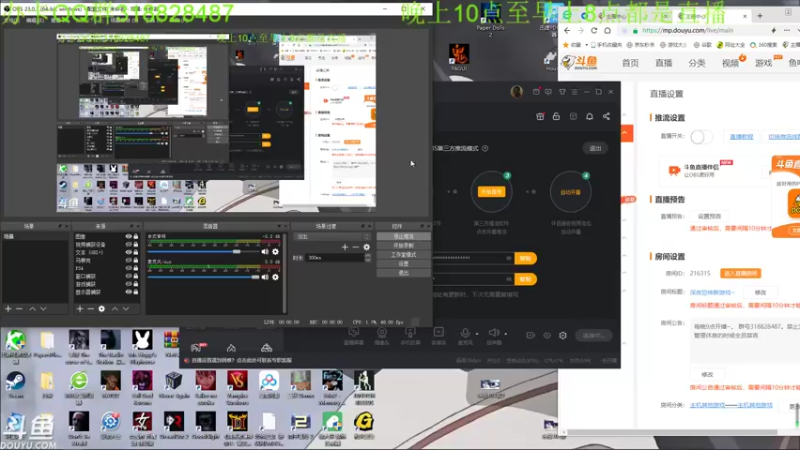This screenshot has width=800, height=450.
Task: Click the lock icon in Douyu tool header
Action: point(556,116)
